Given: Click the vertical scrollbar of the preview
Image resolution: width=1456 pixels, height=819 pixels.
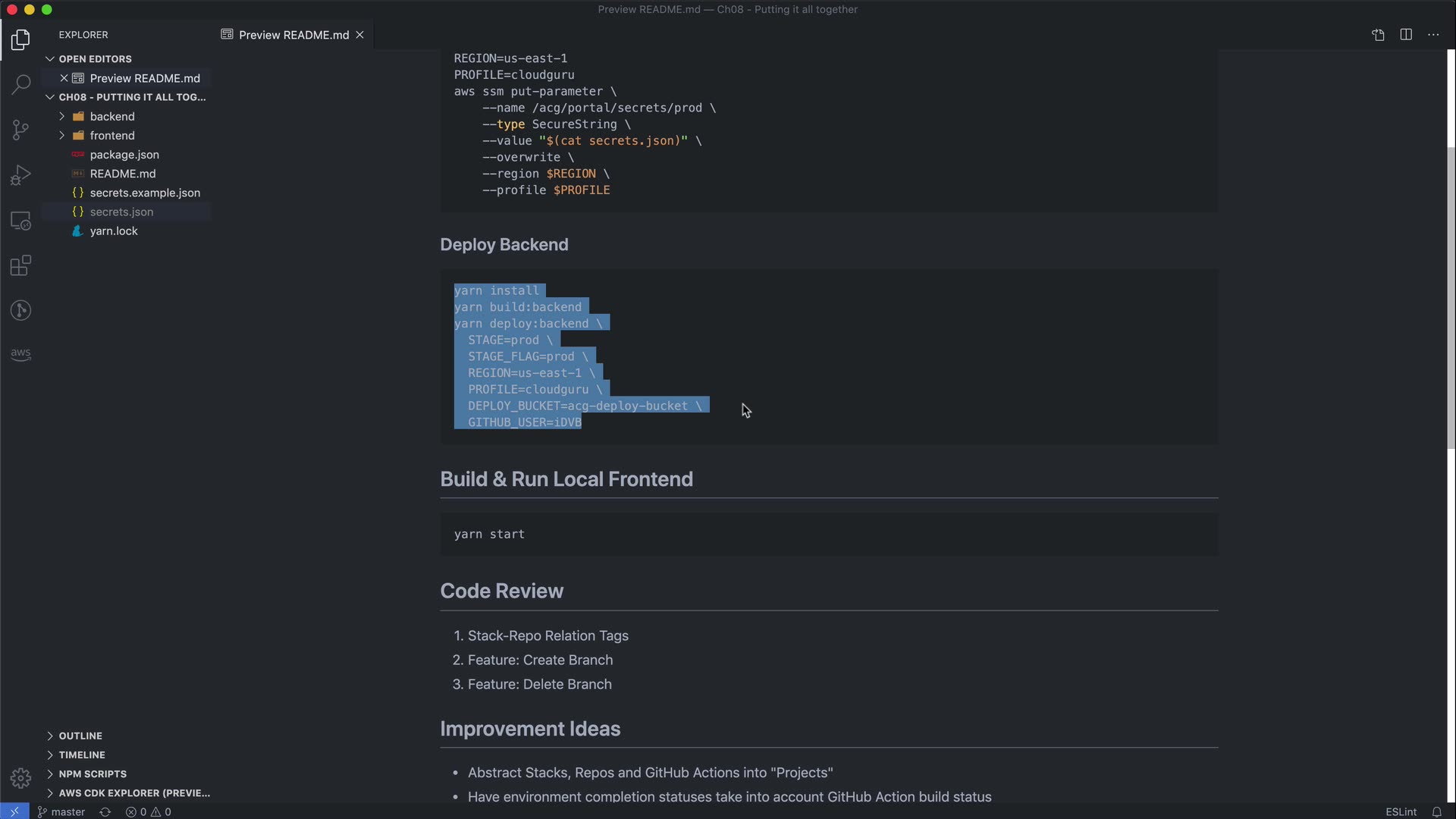Looking at the screenshot, I should click(1451, 296).
